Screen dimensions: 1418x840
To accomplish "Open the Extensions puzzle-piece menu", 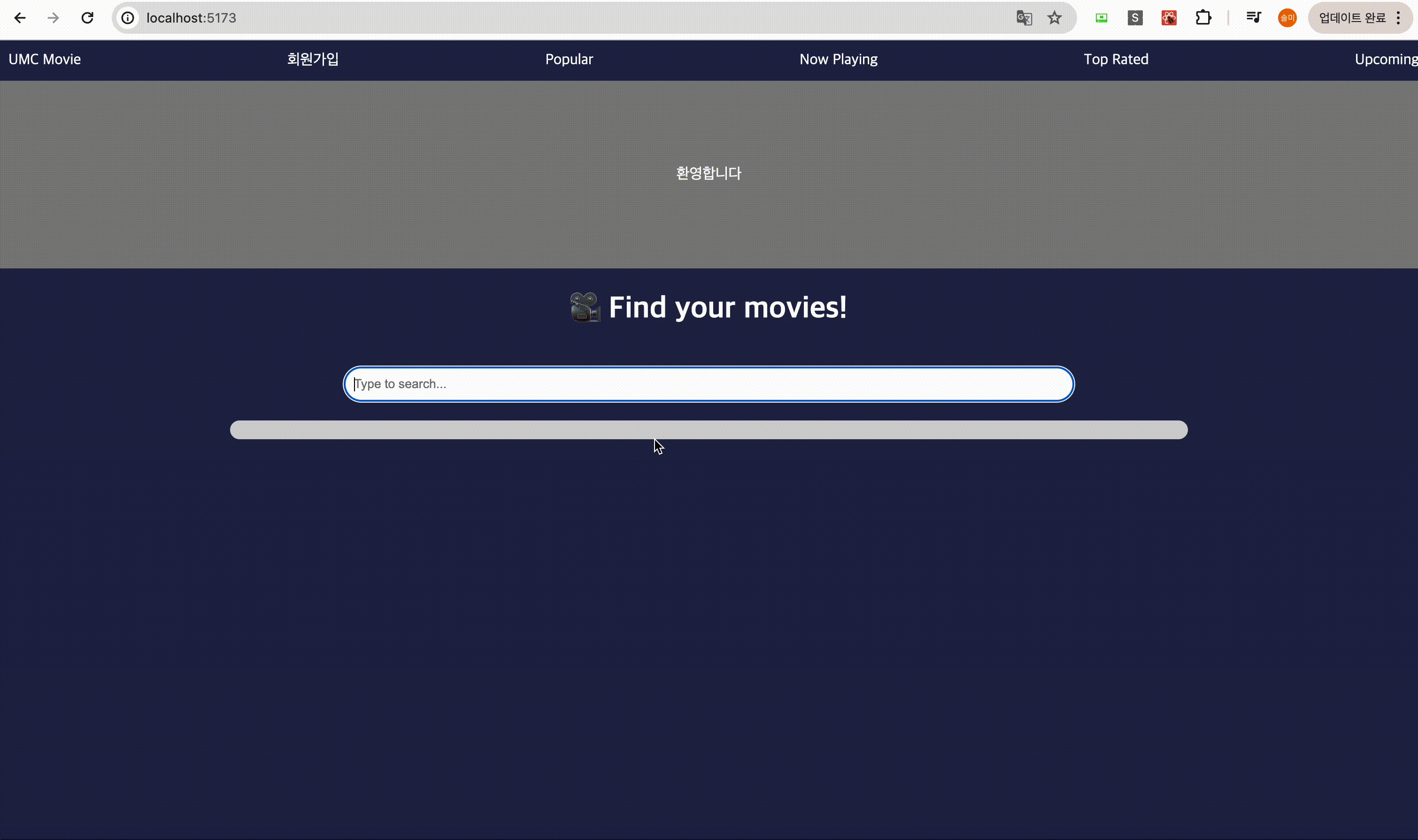I will [x=1203, y=18].
